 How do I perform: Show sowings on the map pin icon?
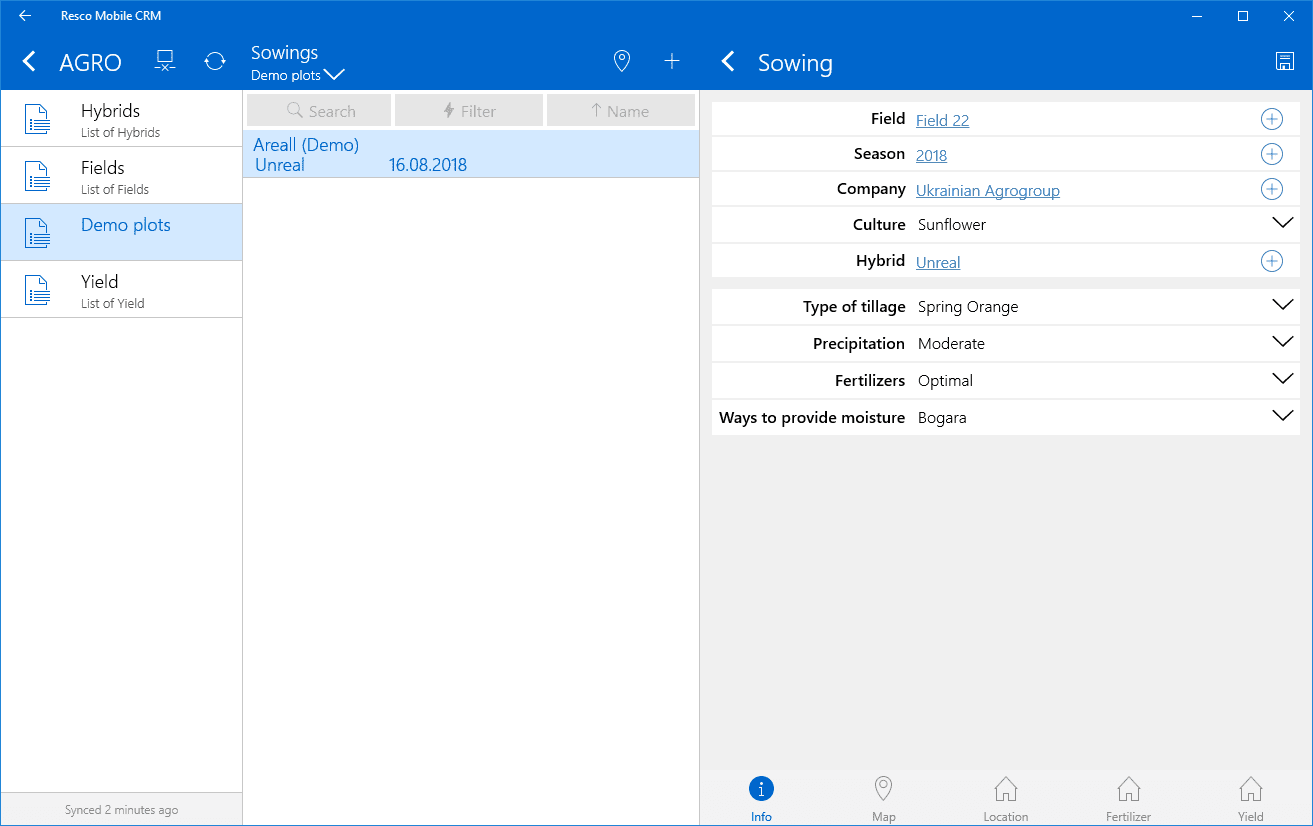[622, 62]
